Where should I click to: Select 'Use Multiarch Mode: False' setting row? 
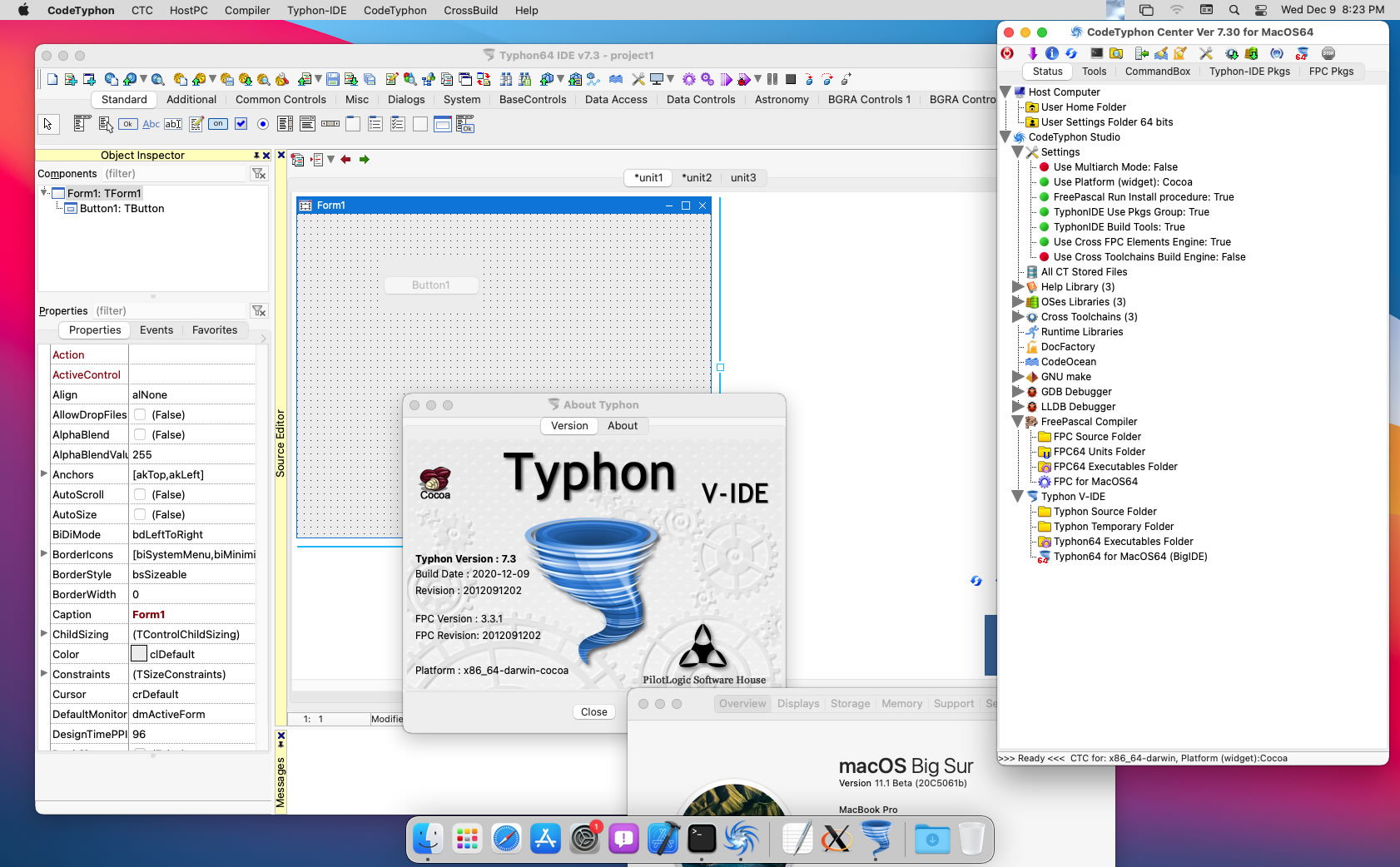coord(1115,167)
